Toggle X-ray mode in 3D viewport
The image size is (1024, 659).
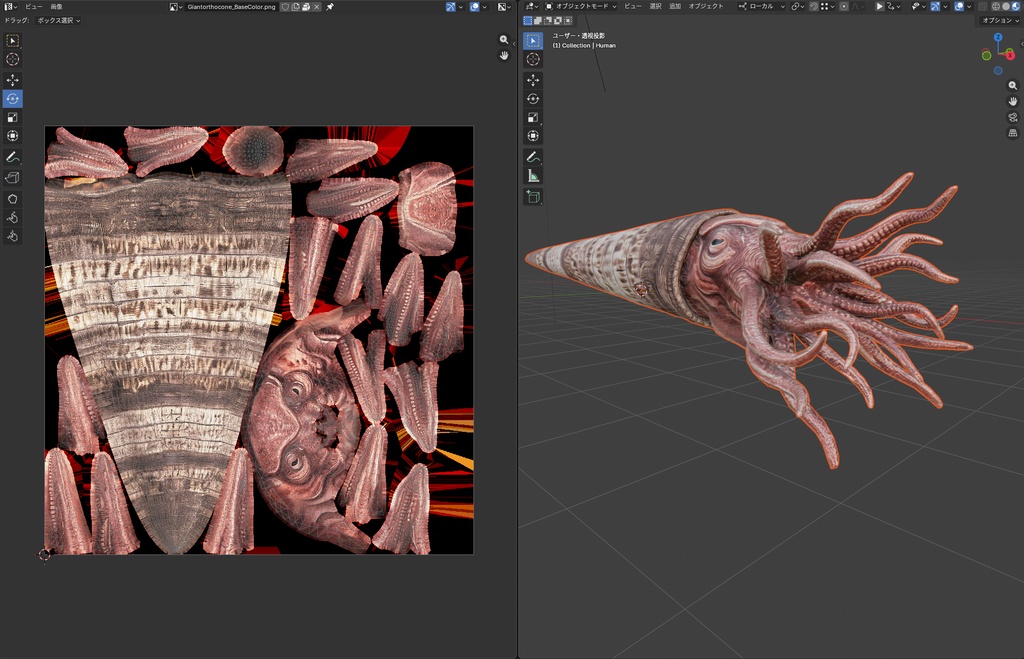(x=982, y=7)
